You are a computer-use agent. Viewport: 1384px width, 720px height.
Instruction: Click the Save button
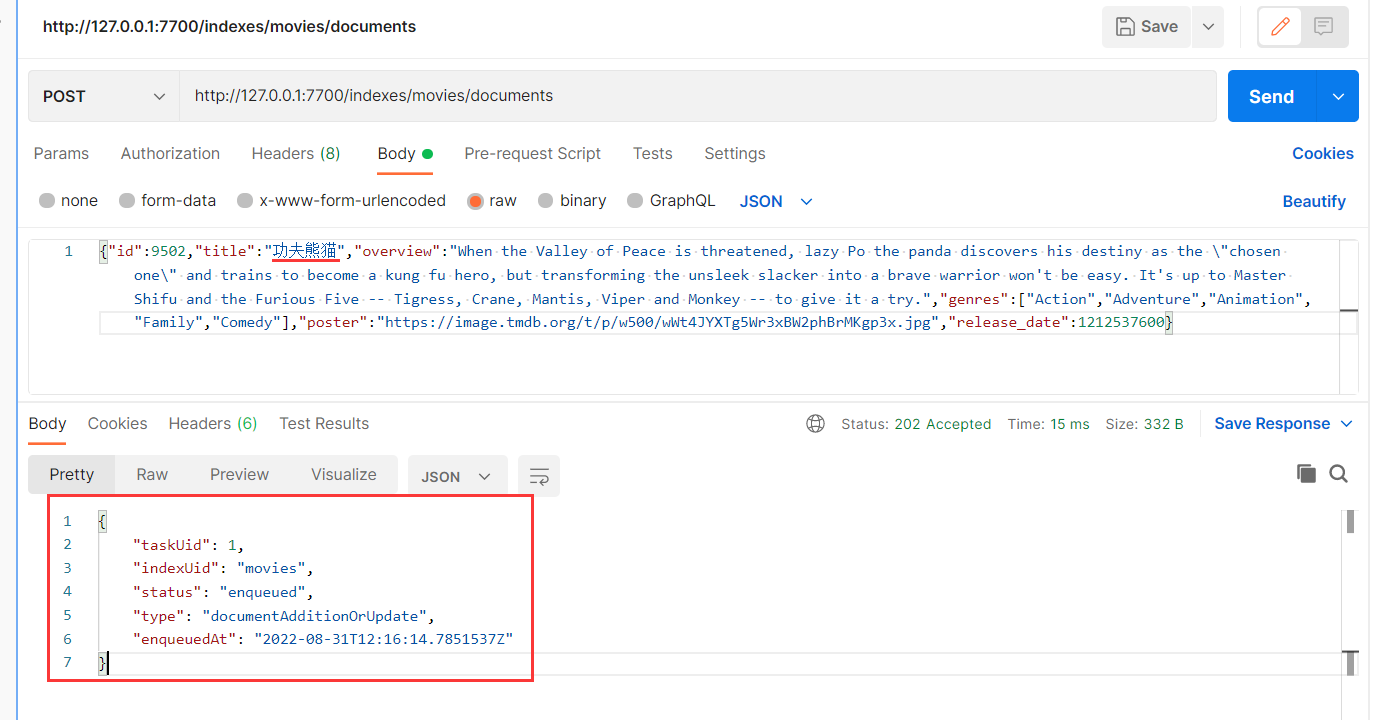[x=1146, y=27]
